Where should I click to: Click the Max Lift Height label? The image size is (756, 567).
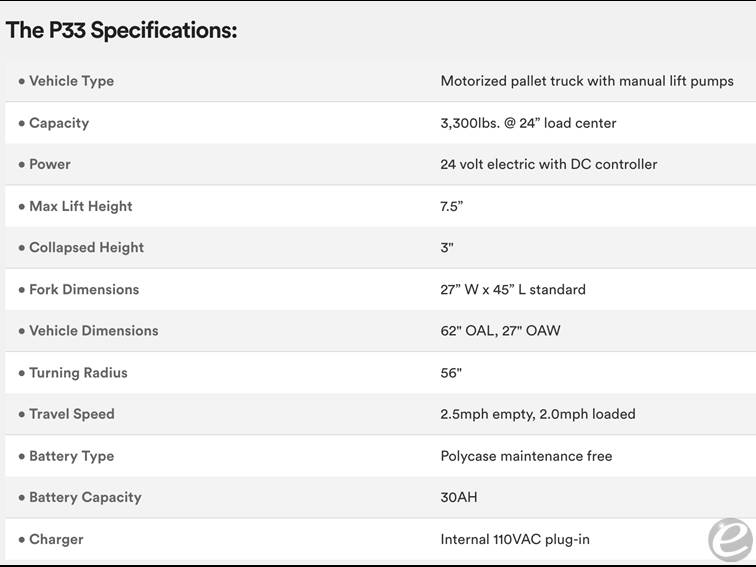pos(80,206)
